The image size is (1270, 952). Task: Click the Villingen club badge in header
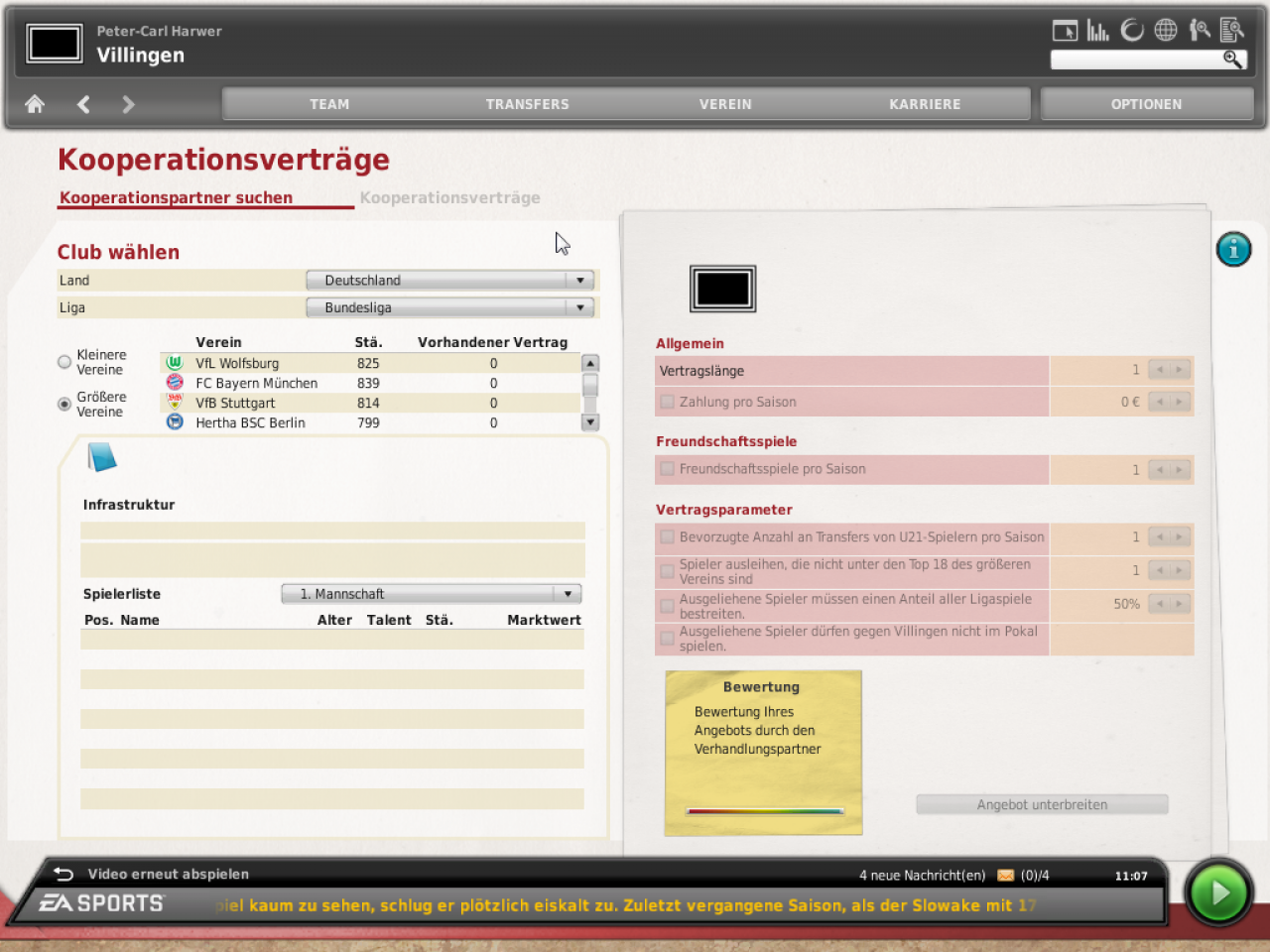click(55, 44)
